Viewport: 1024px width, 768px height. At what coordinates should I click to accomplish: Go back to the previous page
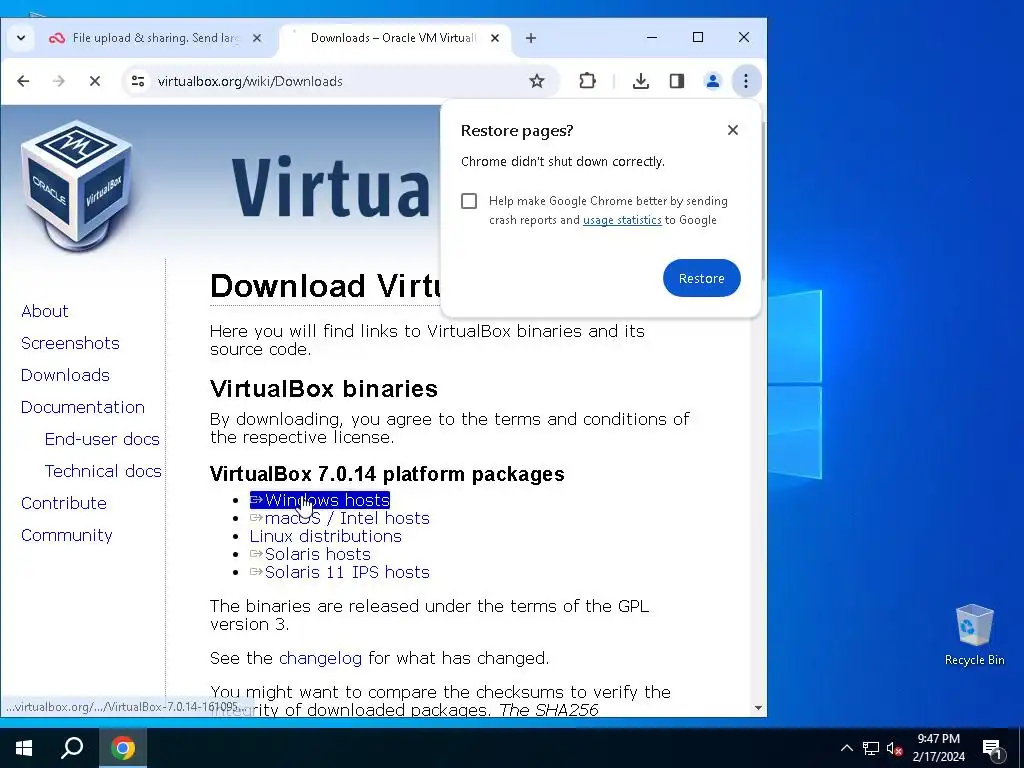pos(24,81)
